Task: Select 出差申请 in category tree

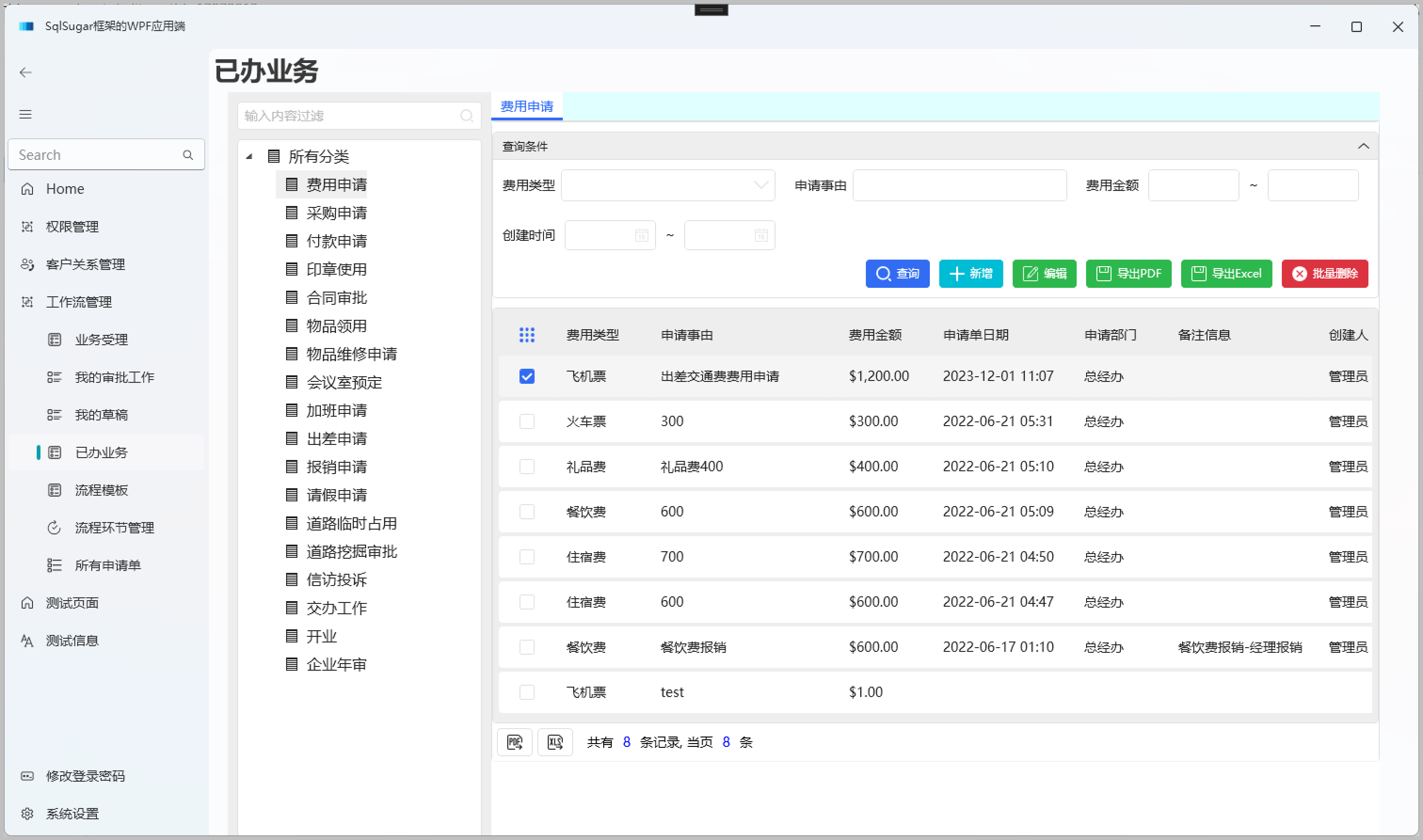Action: [336, 439]
